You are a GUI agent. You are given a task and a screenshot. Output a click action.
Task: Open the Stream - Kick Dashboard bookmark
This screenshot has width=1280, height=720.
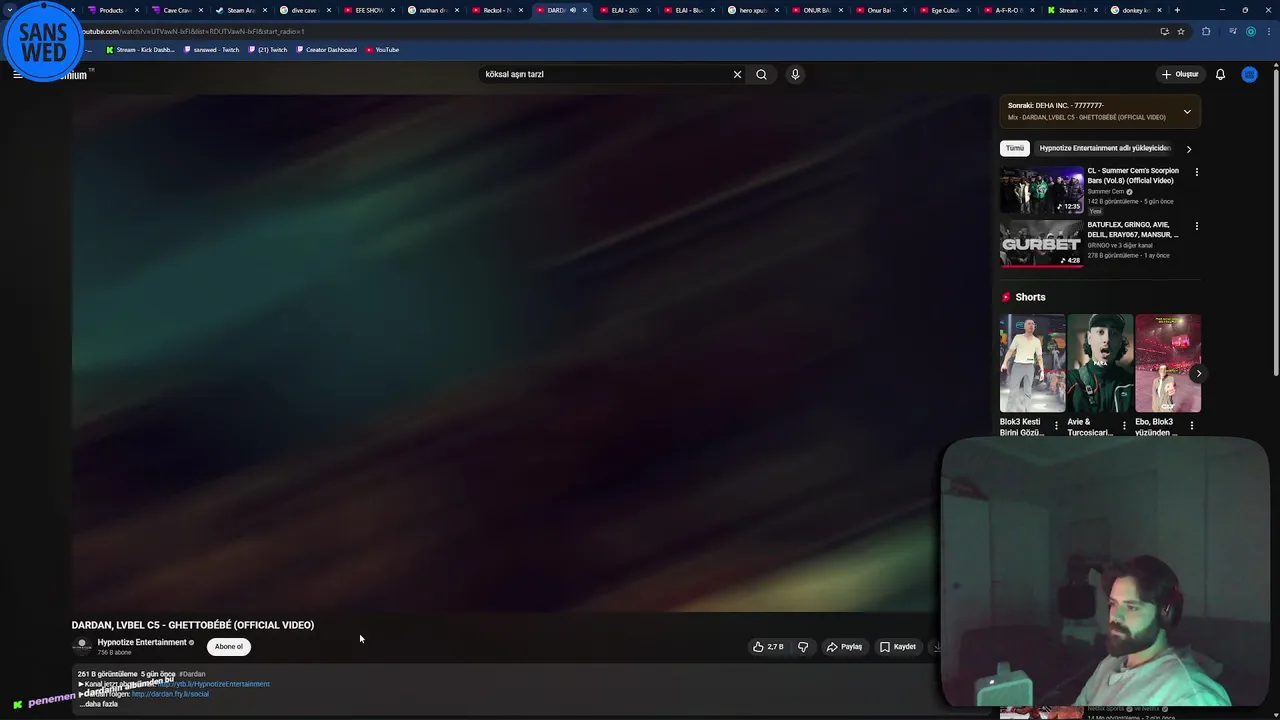click(x=140, y=49)
